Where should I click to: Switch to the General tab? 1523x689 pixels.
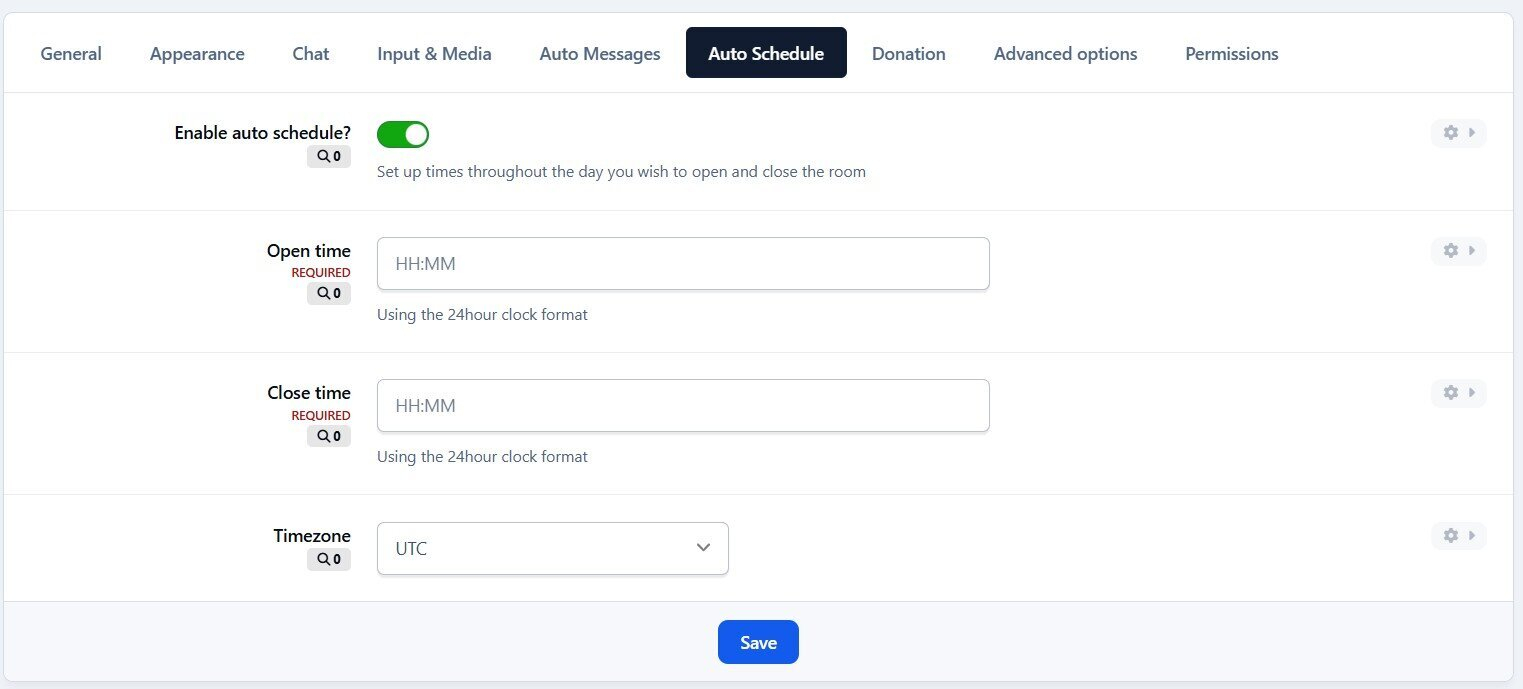coord(71,54)
